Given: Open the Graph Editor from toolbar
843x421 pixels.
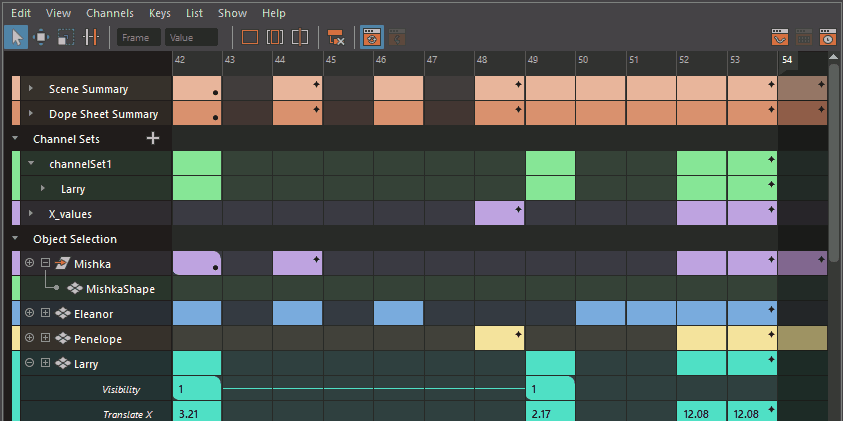Looking at the screenshot, I should [x=780, y=38].
